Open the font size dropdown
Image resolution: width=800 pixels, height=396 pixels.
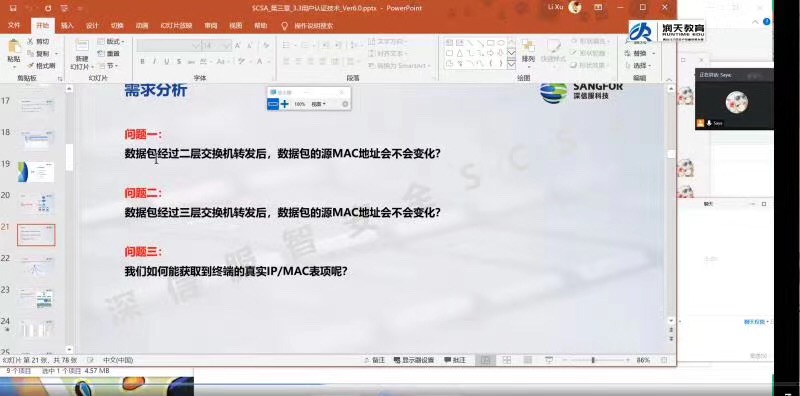coord(228,46)
